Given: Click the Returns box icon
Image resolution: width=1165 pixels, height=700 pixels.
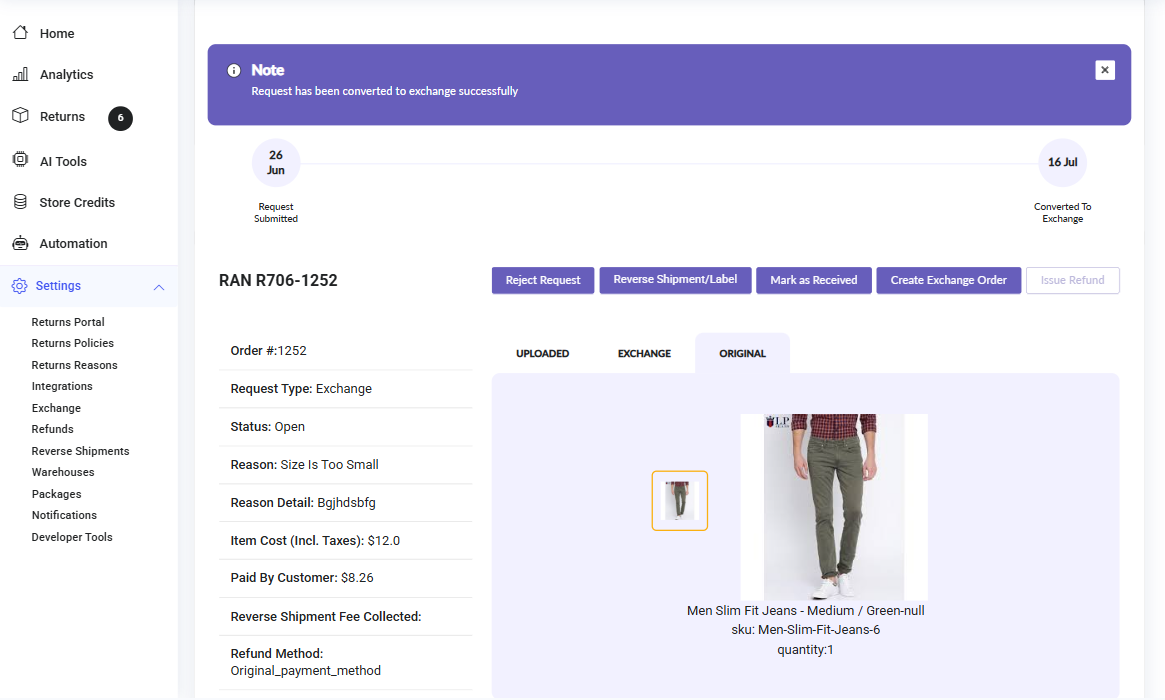Looking at the screenshot, I should [x=20, y=116].
